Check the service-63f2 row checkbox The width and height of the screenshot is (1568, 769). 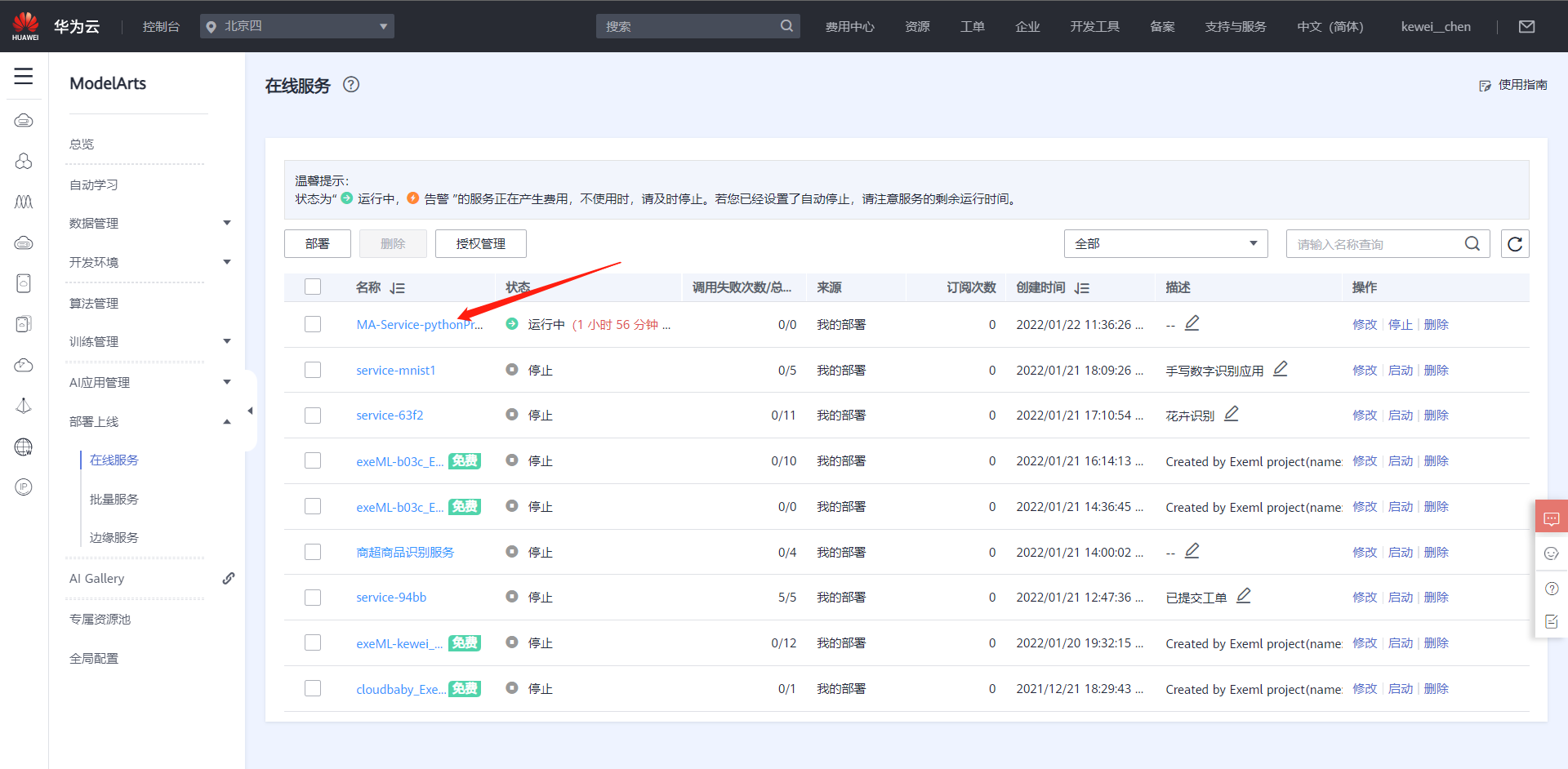(x=313, y=416)
